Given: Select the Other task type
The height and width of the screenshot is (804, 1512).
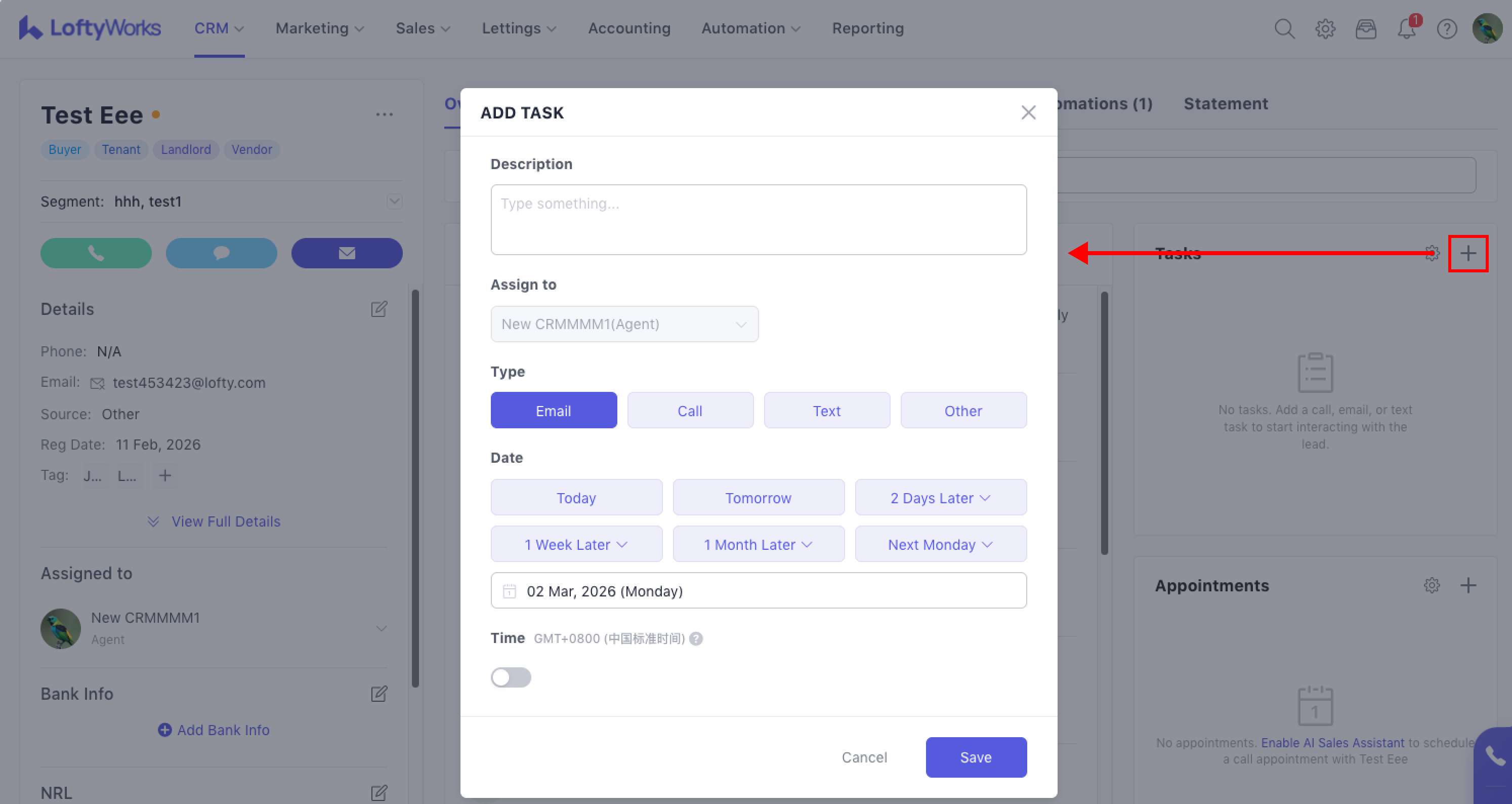Looking at the screenshot, I should point(963,411).
